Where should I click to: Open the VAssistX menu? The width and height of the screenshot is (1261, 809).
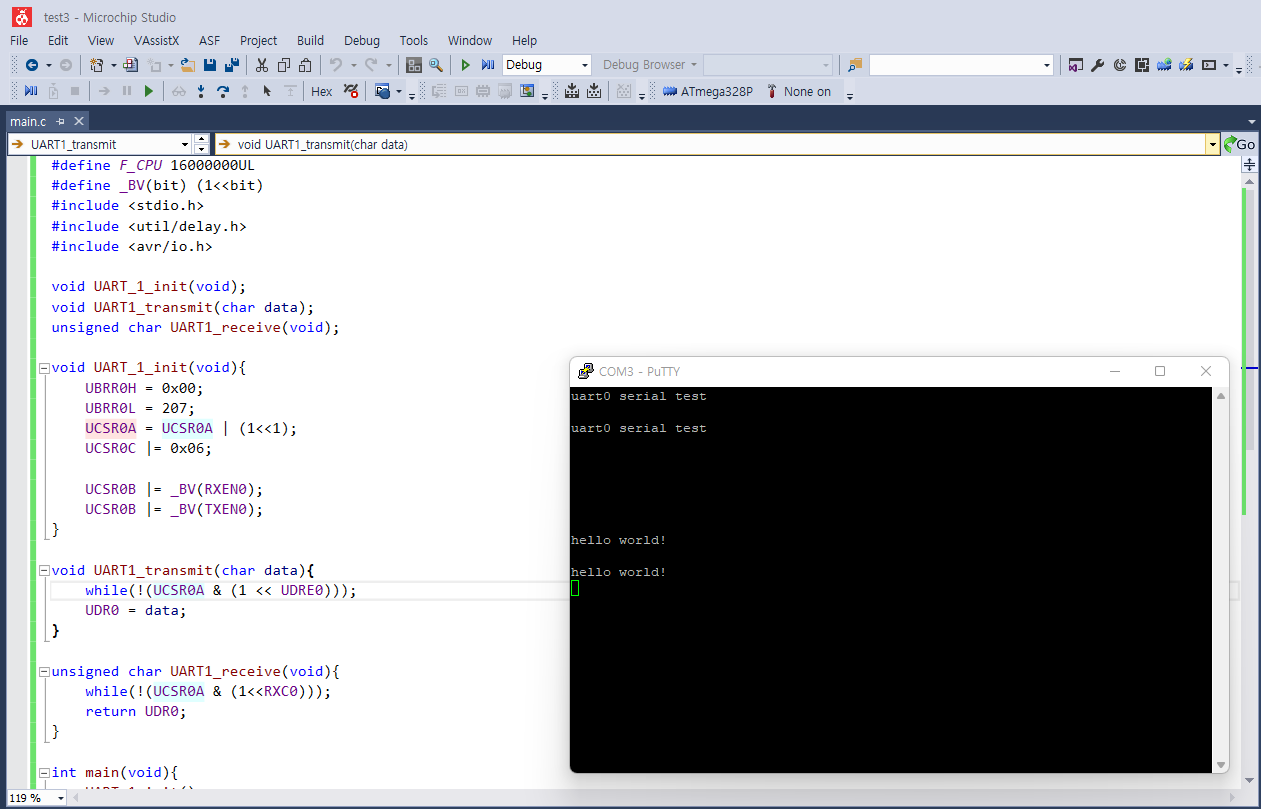156,40
